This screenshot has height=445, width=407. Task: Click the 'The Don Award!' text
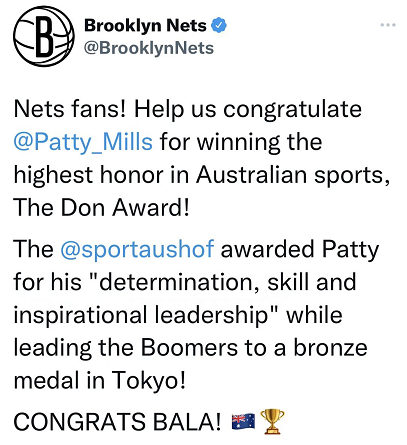[101, 207]
